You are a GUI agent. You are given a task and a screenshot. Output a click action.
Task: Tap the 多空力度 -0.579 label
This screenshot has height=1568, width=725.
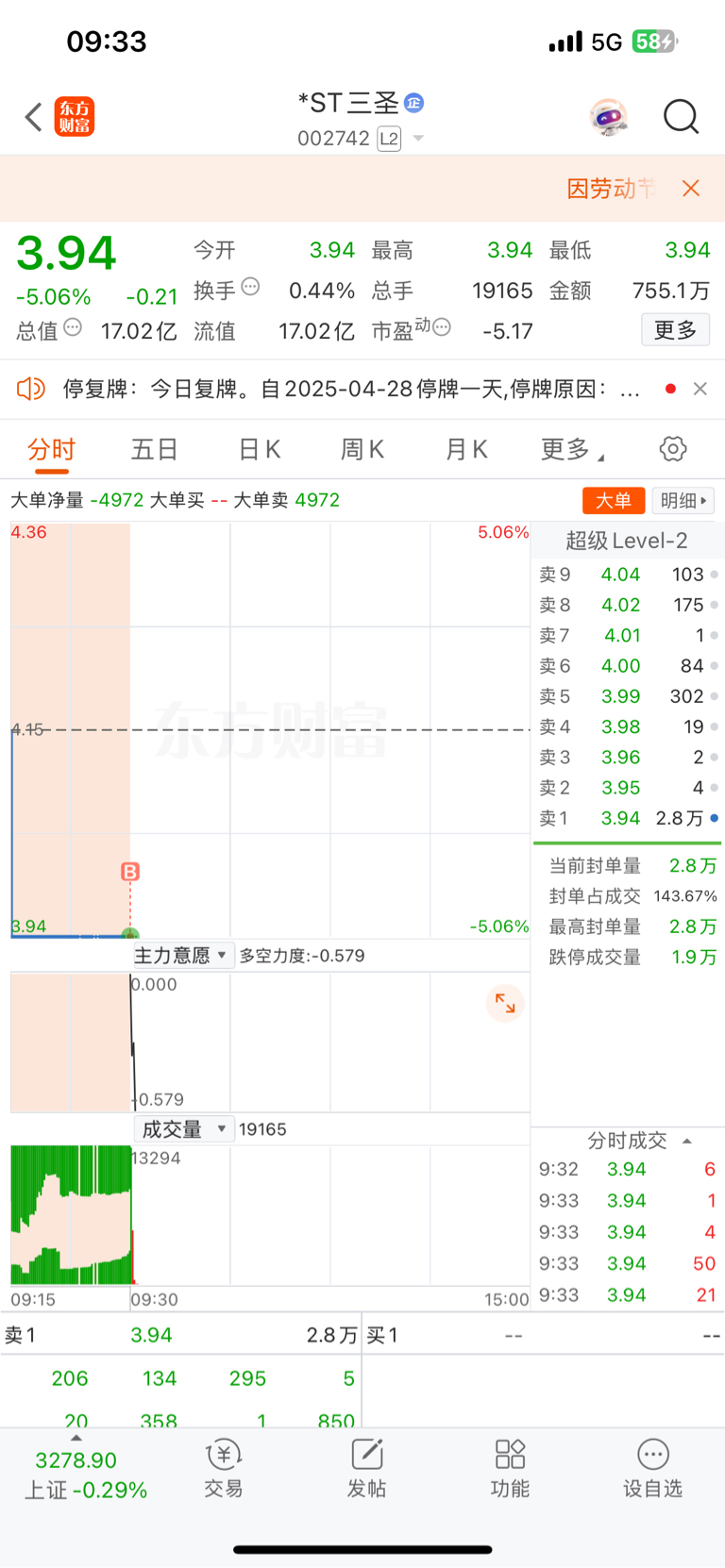coord(302,956)
